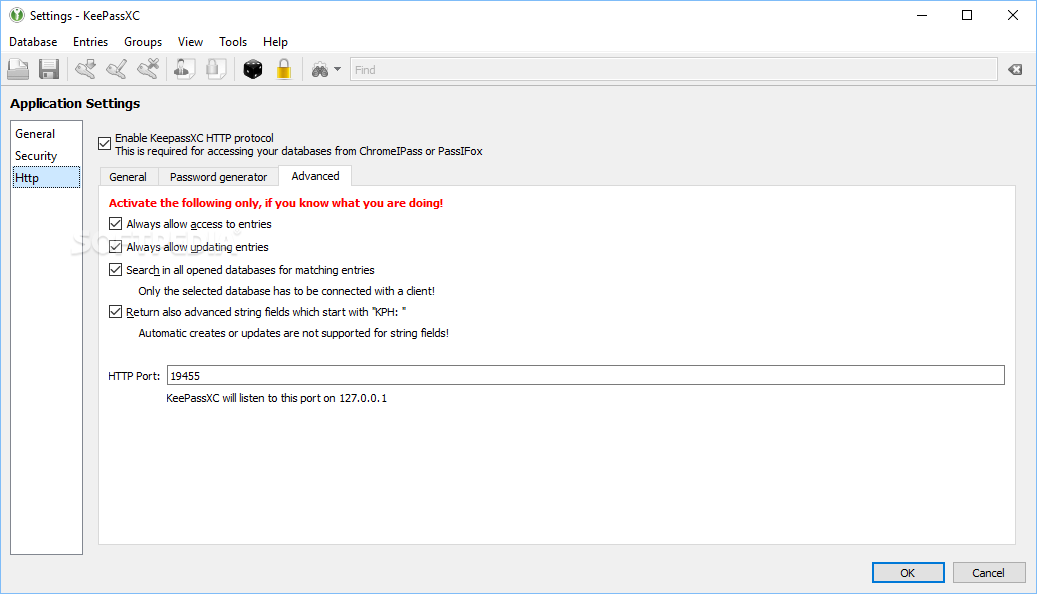Toggle Return also advanced string fields checkbox
The height and width of the screenshot is (594, 1037).
click(116, 312)
